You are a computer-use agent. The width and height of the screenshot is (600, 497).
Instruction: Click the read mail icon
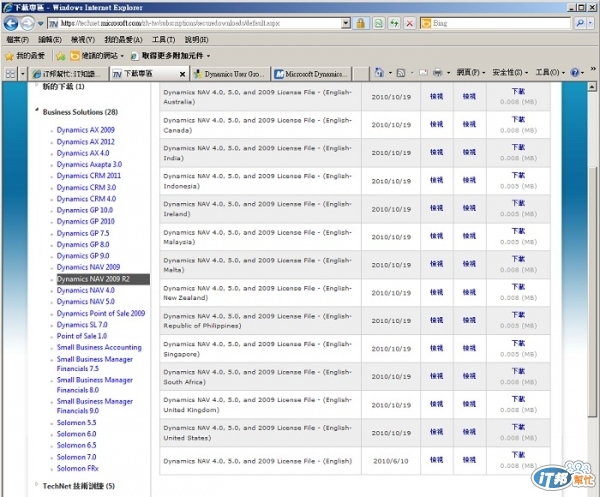(423, 73)
